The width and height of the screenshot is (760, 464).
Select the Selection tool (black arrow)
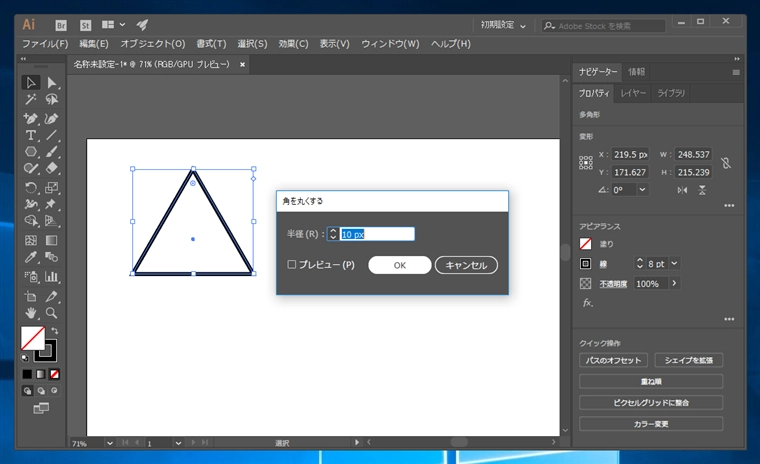[x=31, y=82]
